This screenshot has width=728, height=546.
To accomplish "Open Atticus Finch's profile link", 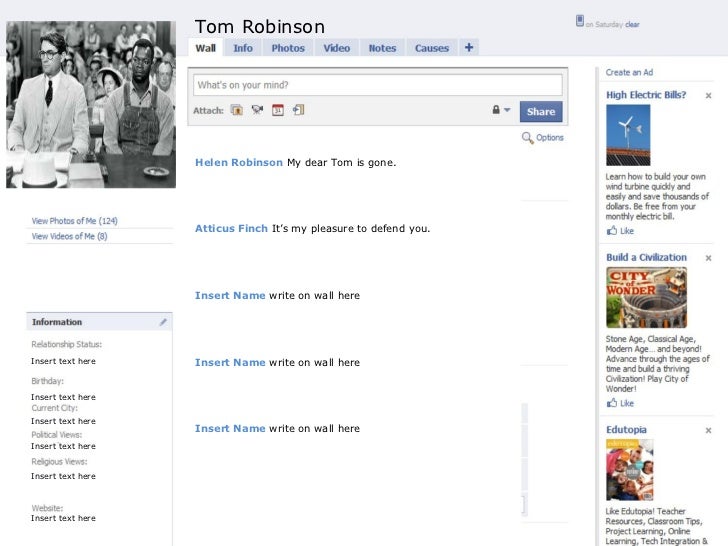I will tap(231, 228).
